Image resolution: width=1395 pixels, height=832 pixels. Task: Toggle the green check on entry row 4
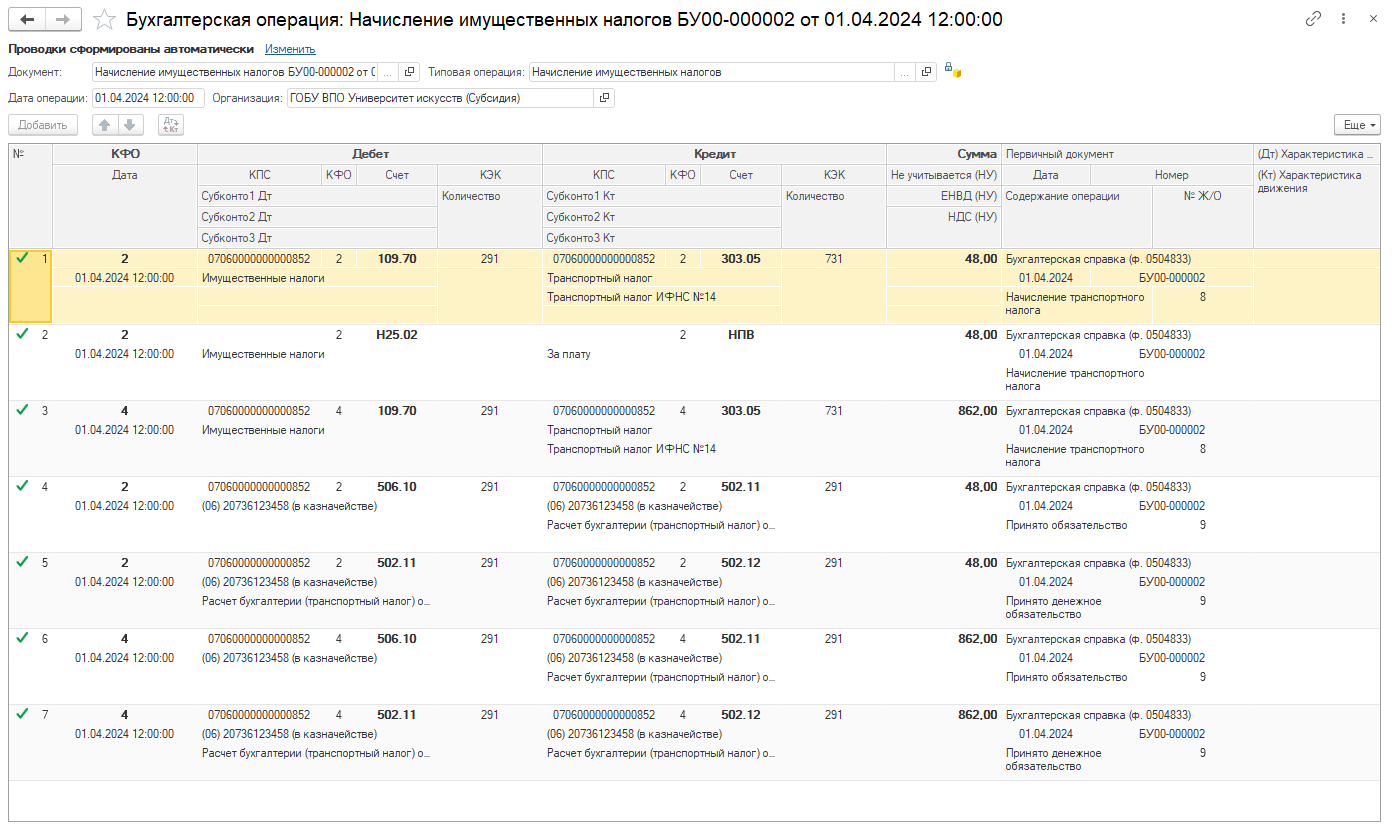(22, 486)
